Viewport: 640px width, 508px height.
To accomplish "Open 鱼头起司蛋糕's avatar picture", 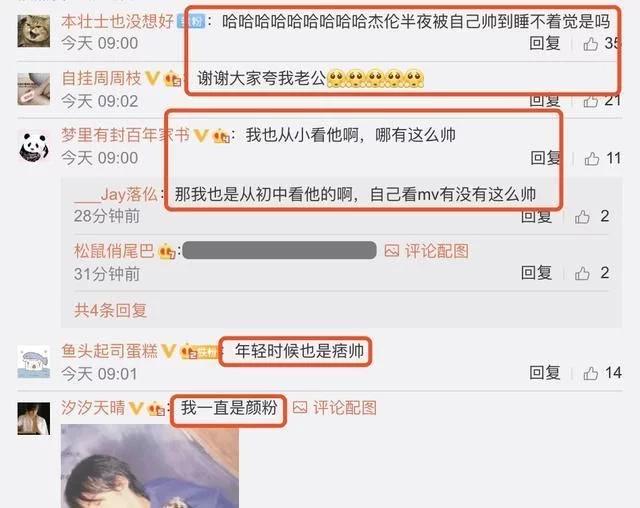I will click(34, 362).
